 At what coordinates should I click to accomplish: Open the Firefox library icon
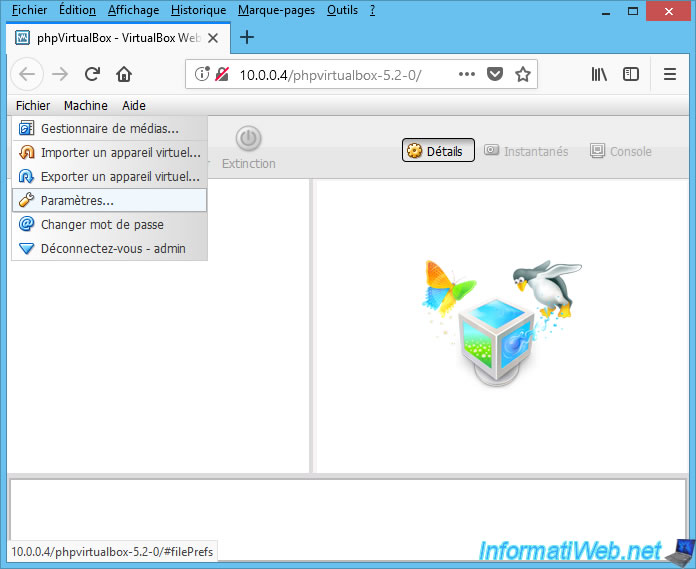click(x=599, y=74)
